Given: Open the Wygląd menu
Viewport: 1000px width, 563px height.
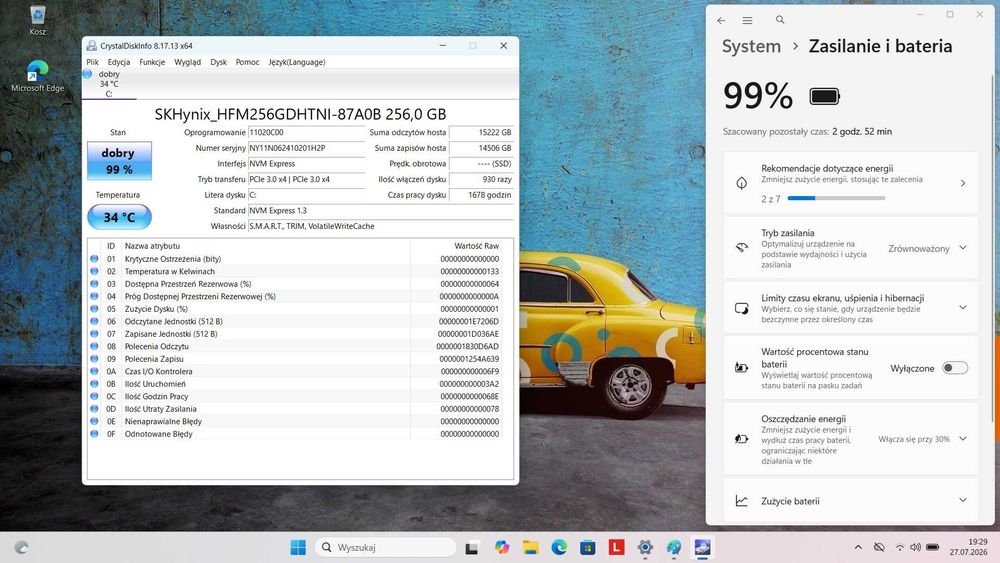Looking at the screenshot, I should 188,62.
